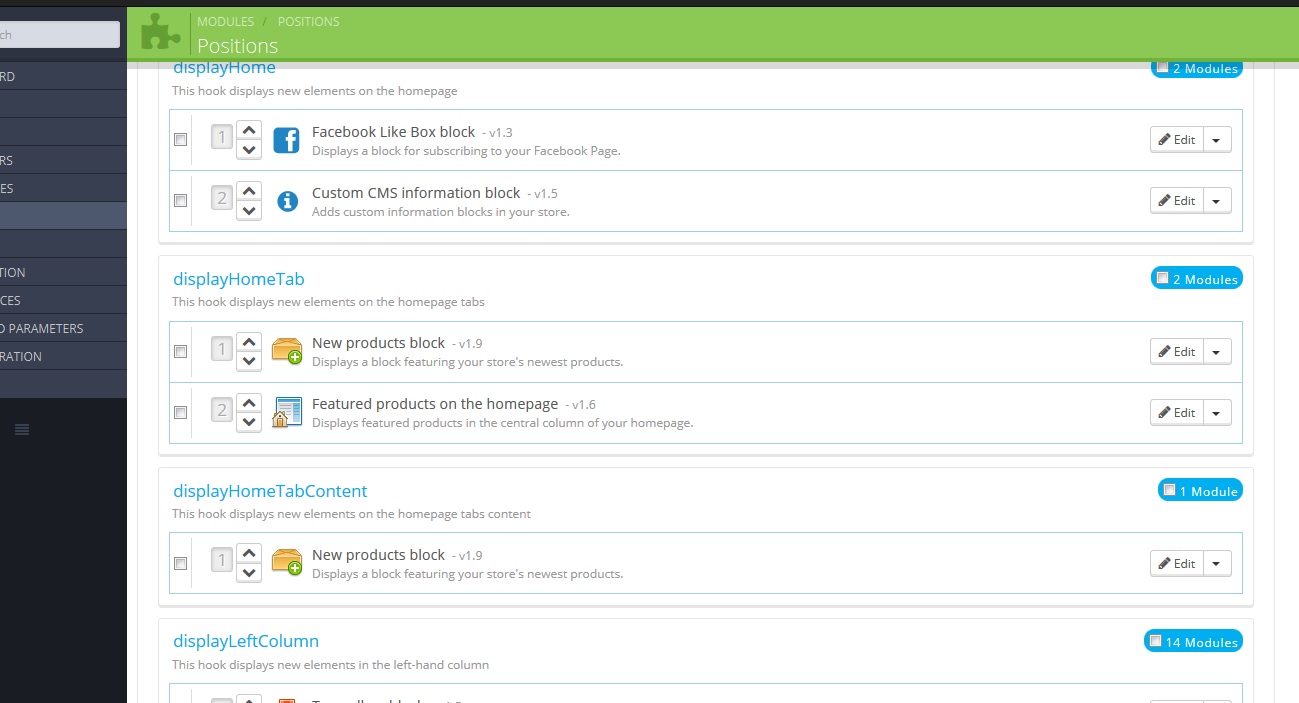Click the Custom CMS information block icon
The width and height of the screenshot is (1299, 703).
(x=287, y=201)
